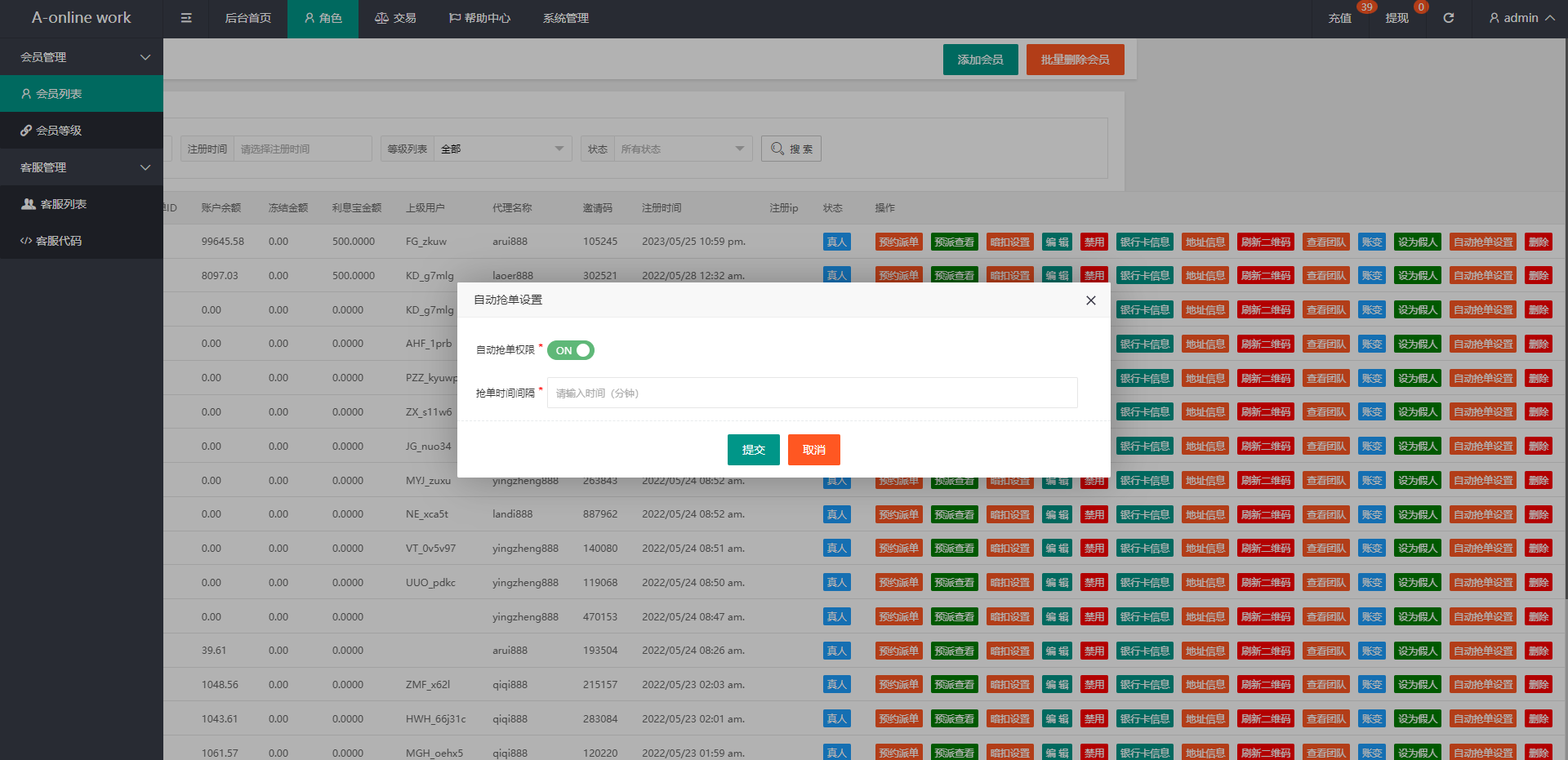
Task: Open 客服列表 with the group icon
Action: (x=82, y=204)
